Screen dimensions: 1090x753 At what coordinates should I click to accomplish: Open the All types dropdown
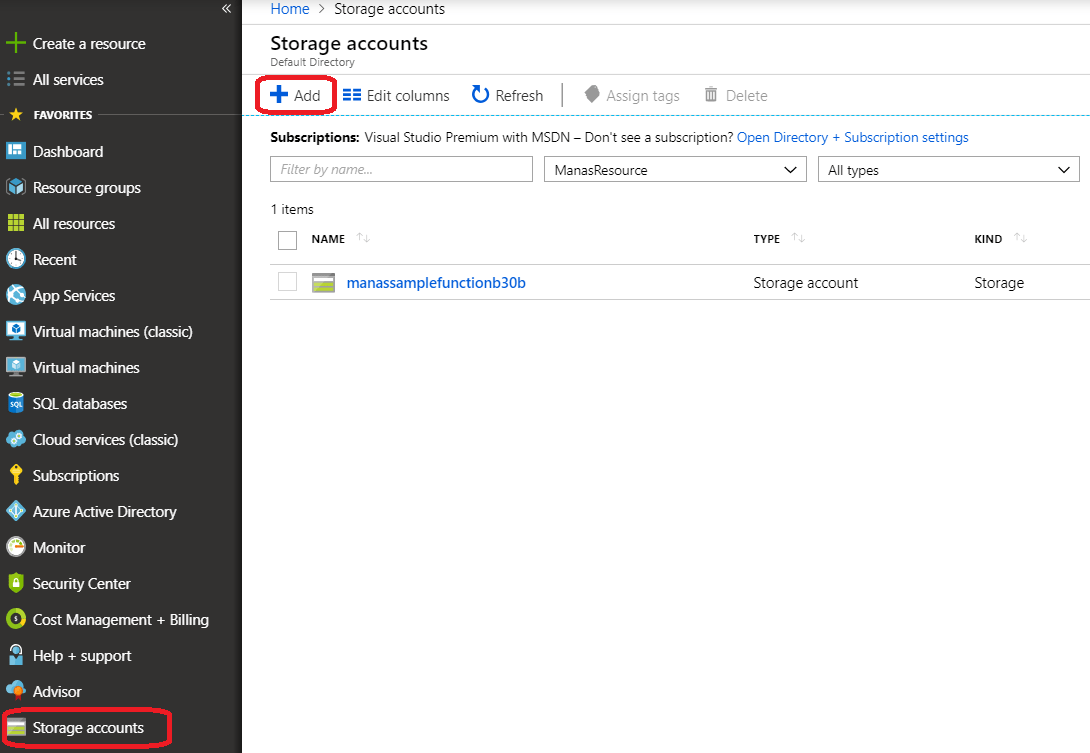click(948, 170)
